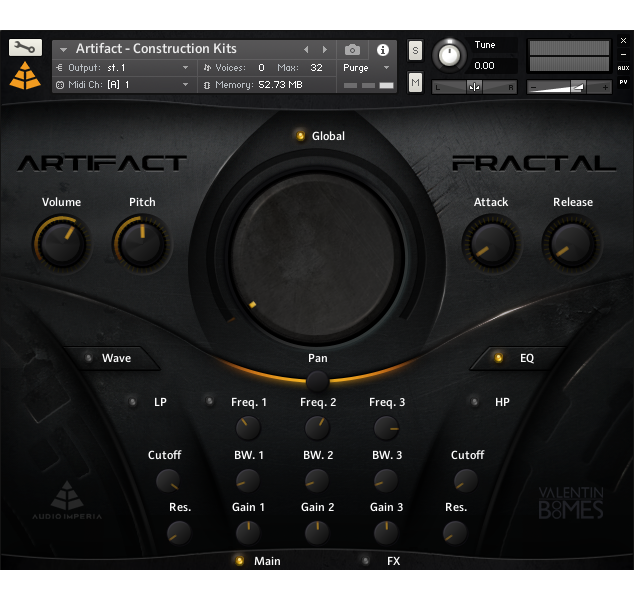Click the Tune knob in header
Screen dimensions: 635x600
pos(449,55)
